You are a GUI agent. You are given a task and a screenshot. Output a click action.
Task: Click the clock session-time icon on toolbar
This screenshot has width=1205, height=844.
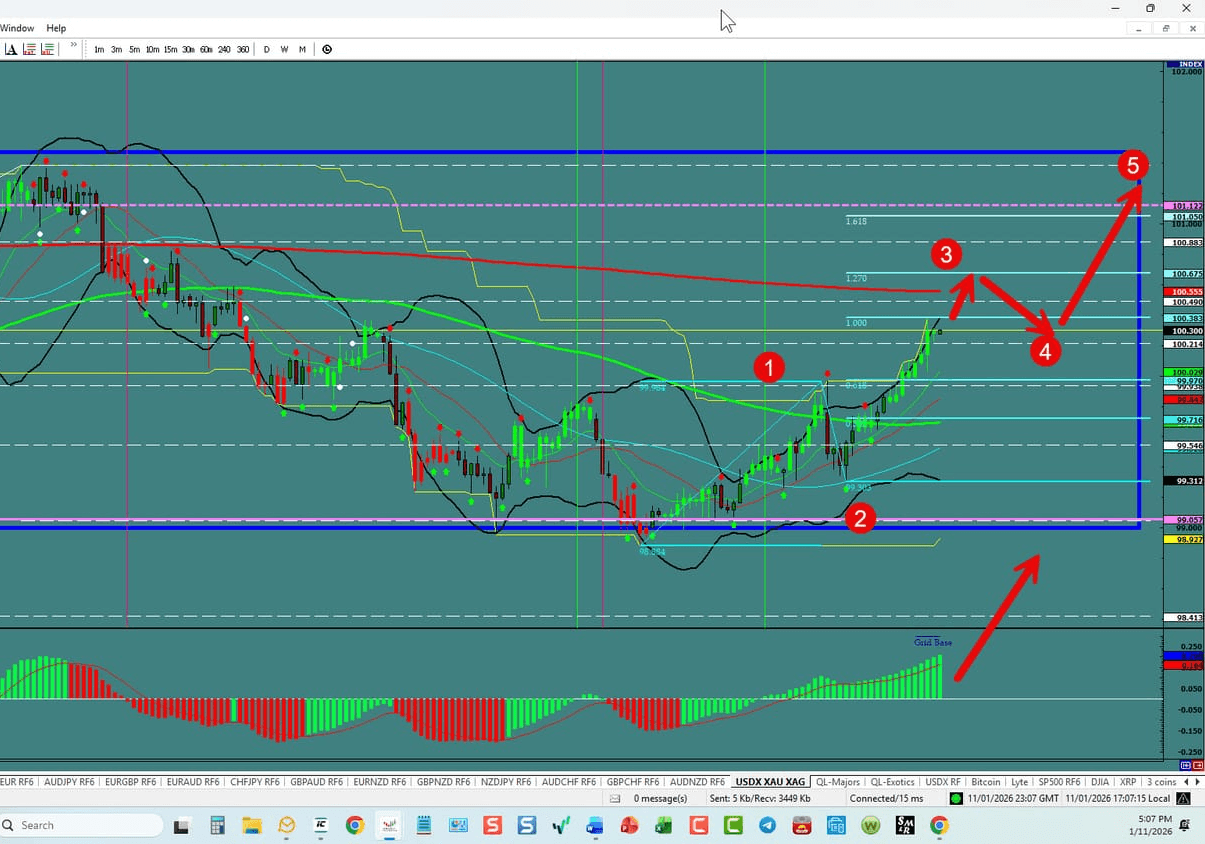coord(327,49)
